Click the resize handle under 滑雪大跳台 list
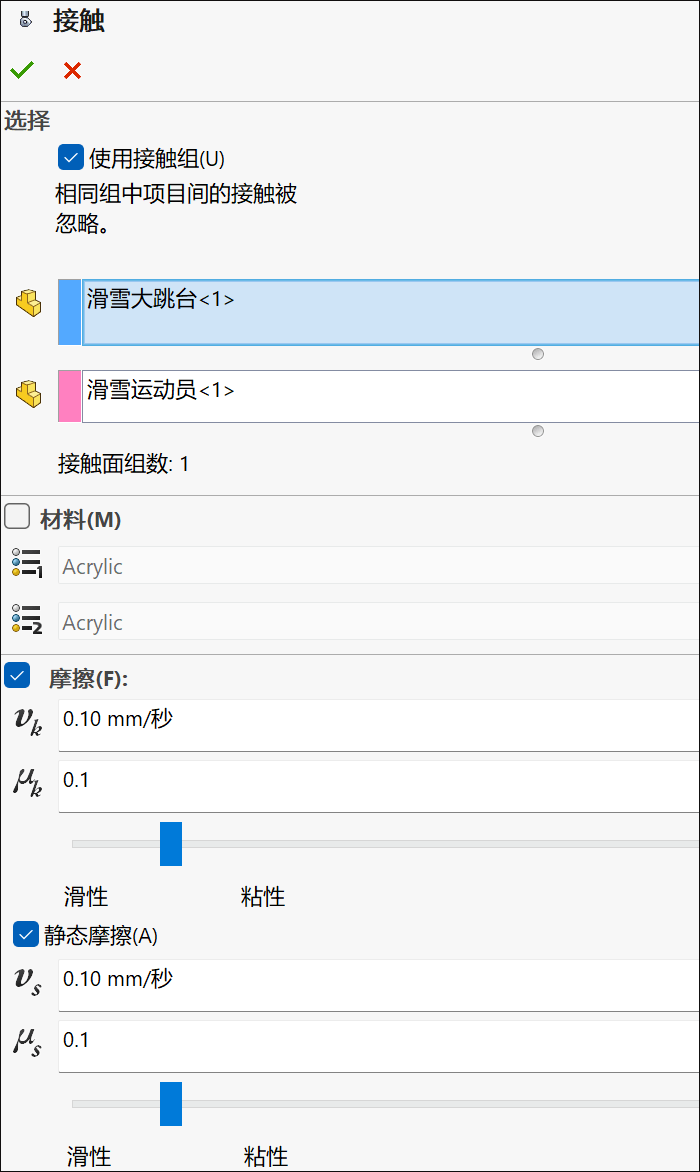Screen dimensions: 700x1172 pos(538,354)
